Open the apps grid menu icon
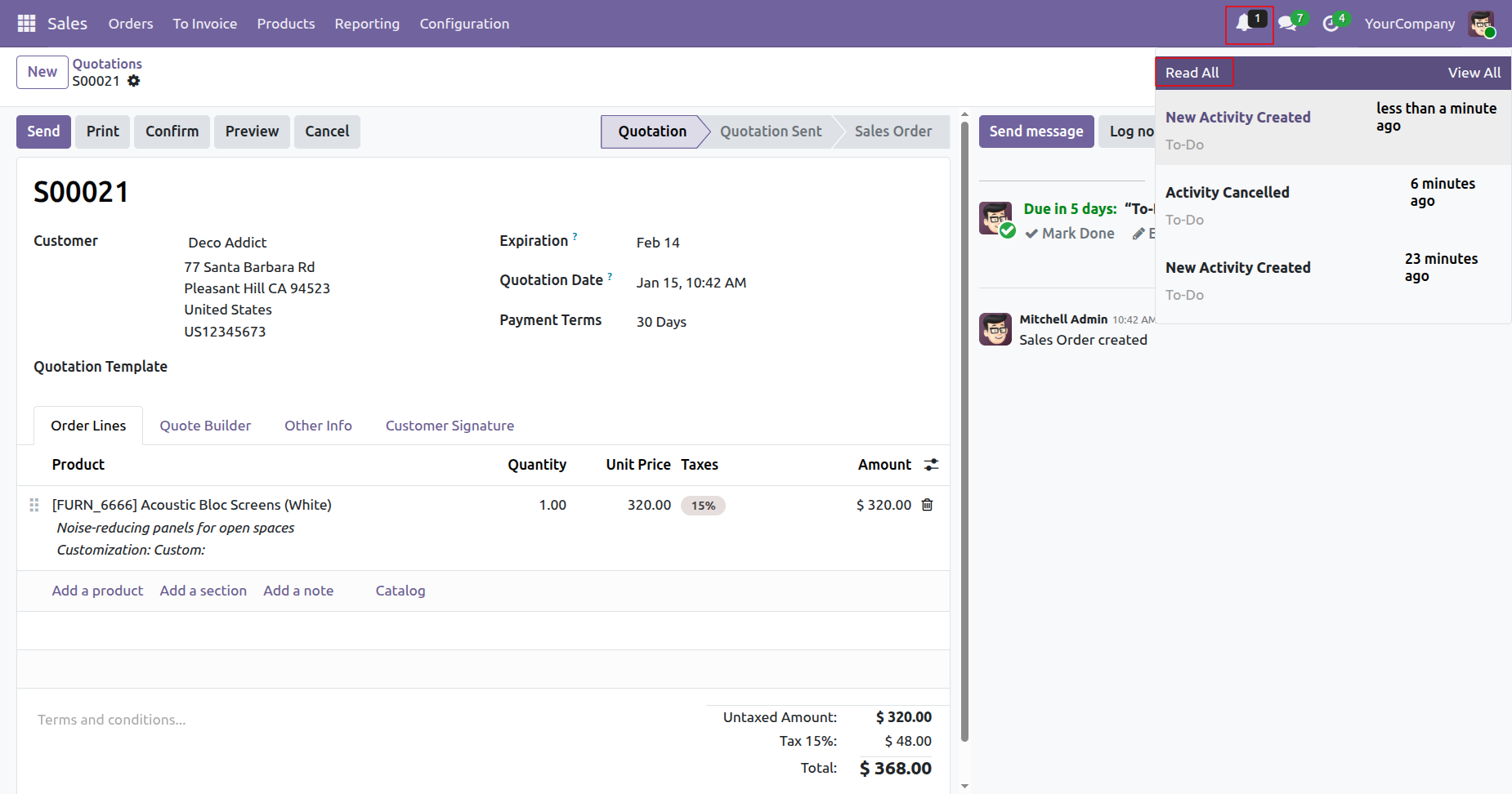This screenshot has height=794, width=1512. pos(26,24)
